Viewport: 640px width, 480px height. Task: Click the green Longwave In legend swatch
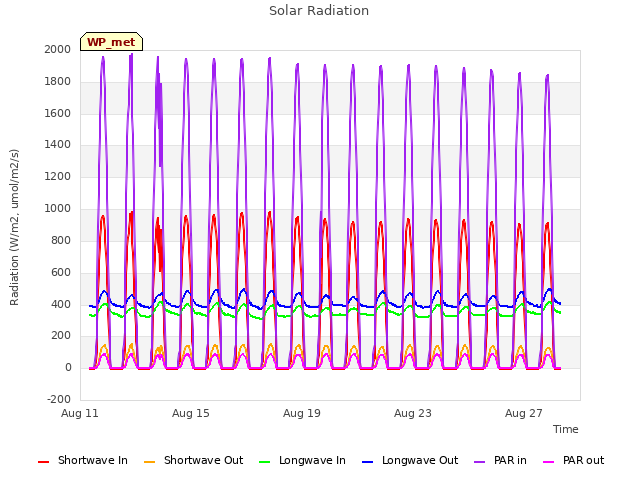tap(264, 462)
